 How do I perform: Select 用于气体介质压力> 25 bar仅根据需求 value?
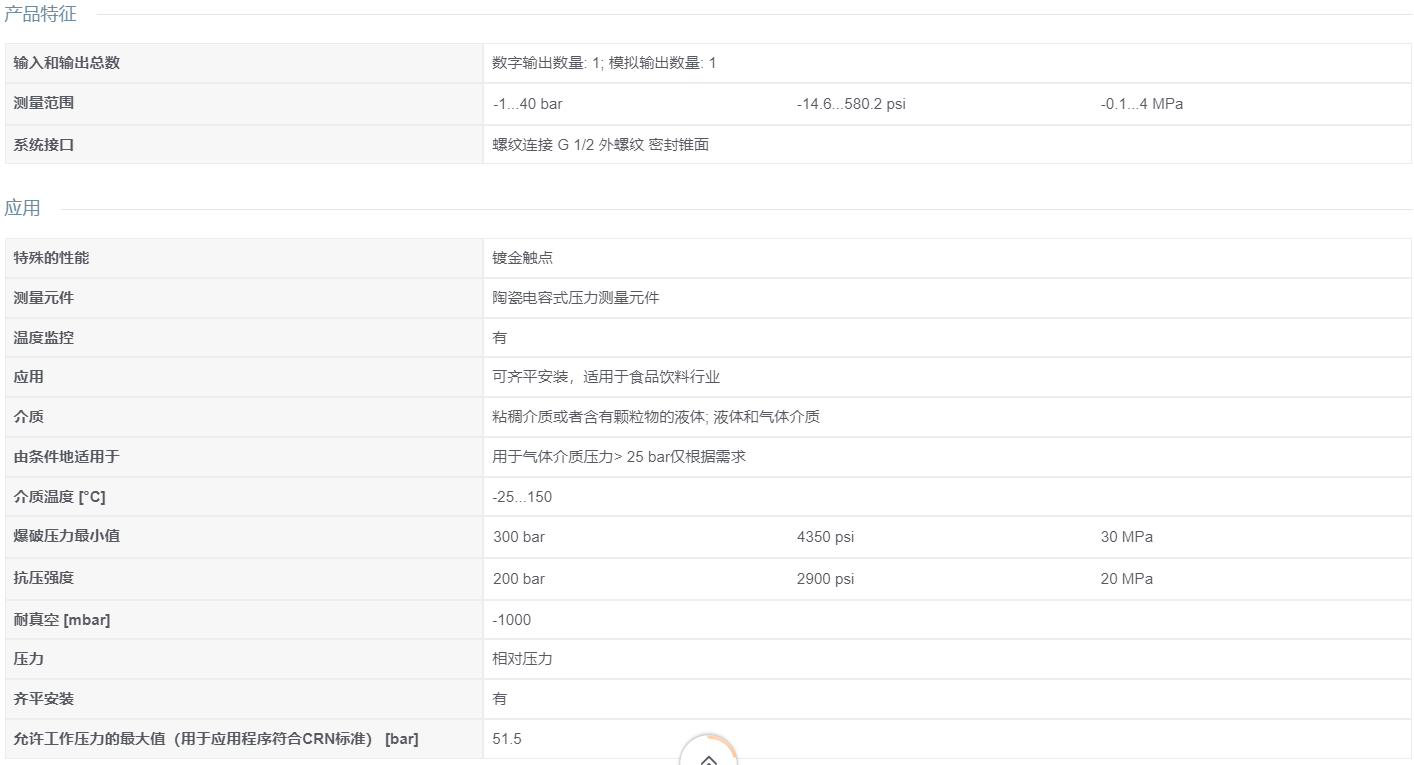tap(619, 457)
